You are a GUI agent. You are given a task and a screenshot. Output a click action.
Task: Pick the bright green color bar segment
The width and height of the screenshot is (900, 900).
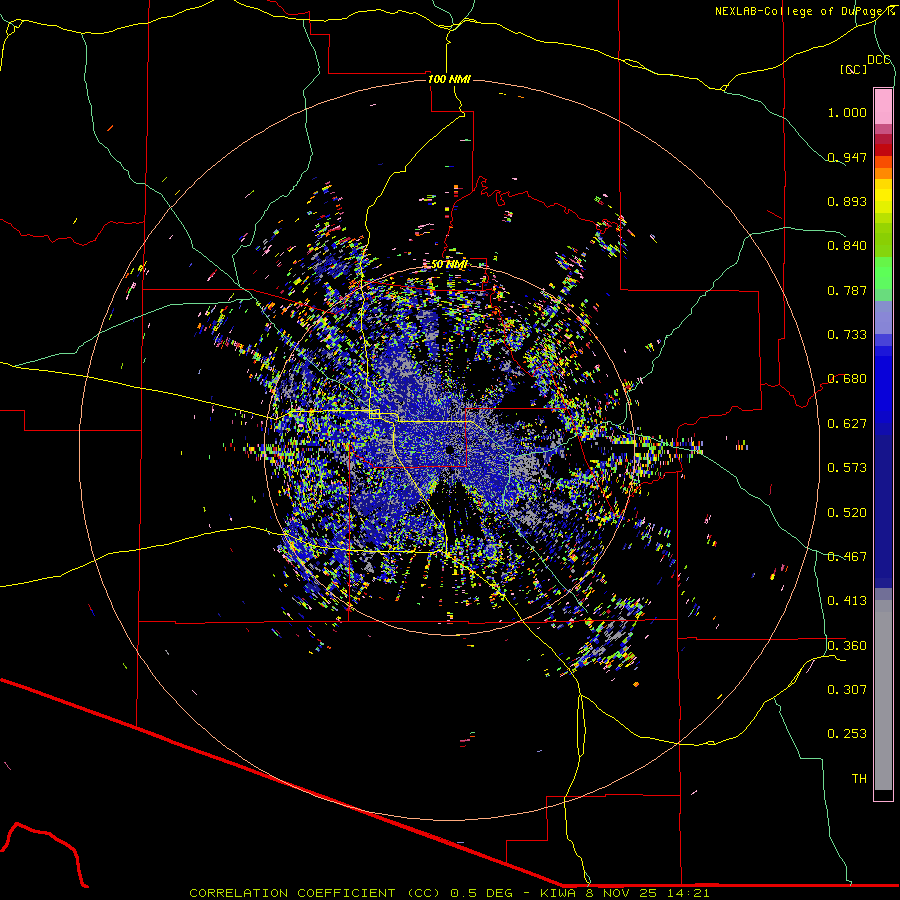click(x=883, y=273)
